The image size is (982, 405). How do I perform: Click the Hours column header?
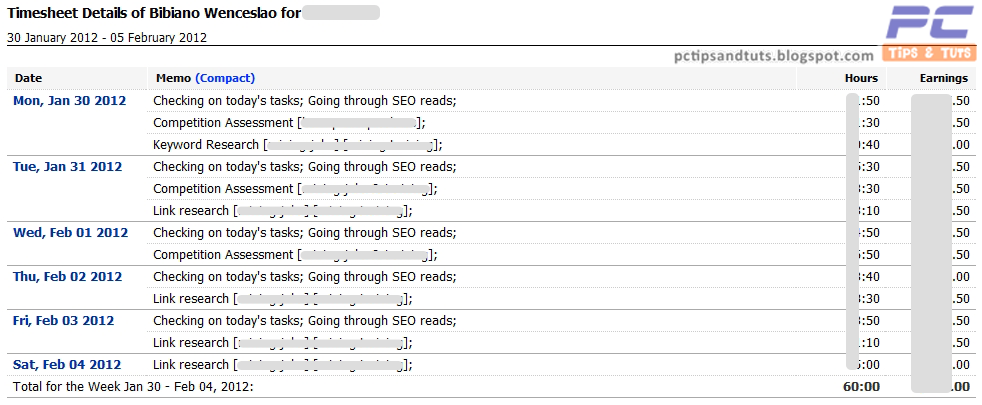[861, 78]
